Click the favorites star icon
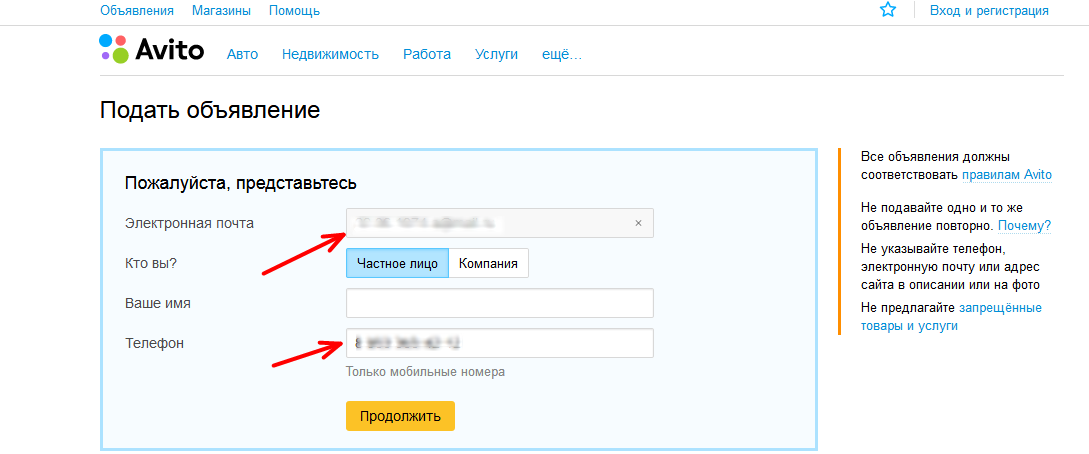1089x454 pixels. 888,10
